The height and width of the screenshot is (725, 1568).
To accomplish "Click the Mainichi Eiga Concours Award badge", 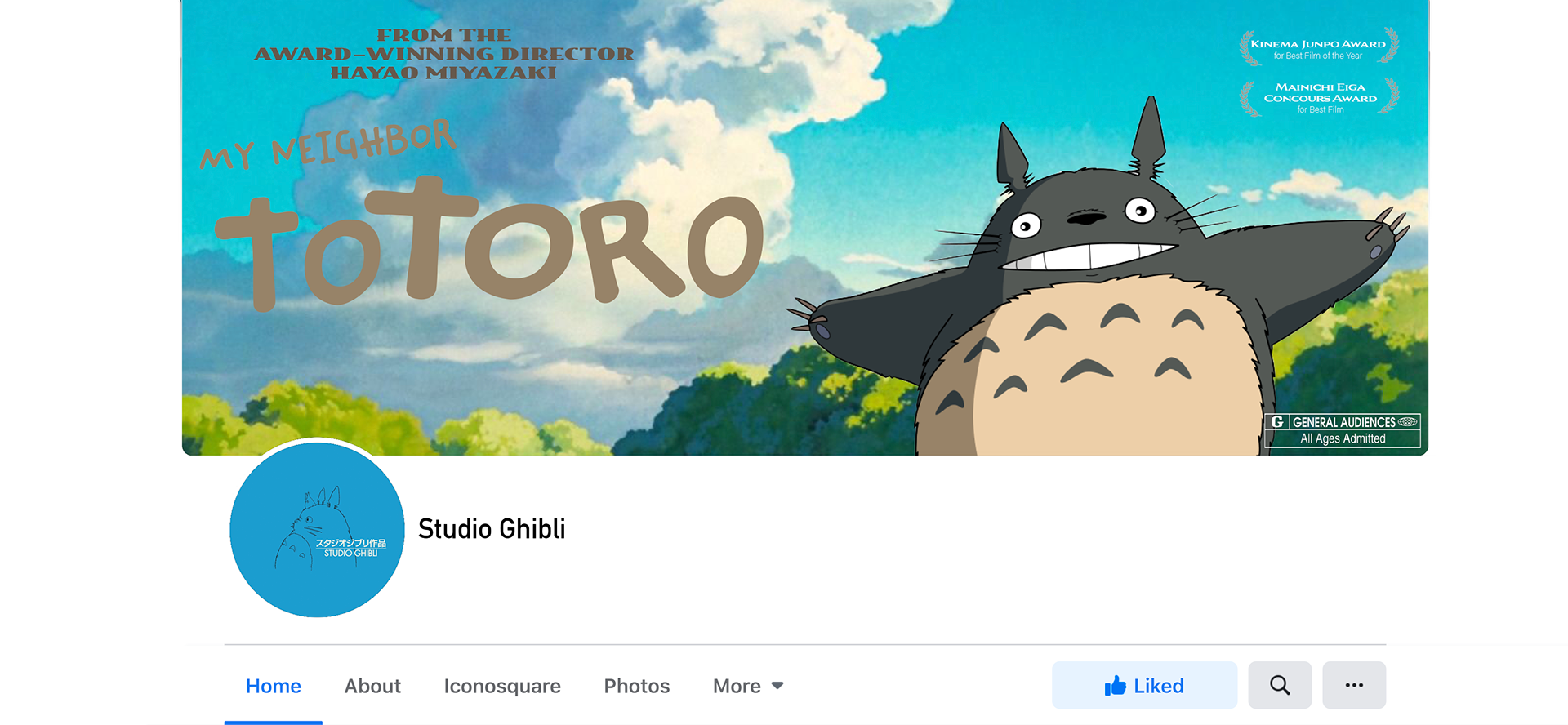I will coord(1319,98).
